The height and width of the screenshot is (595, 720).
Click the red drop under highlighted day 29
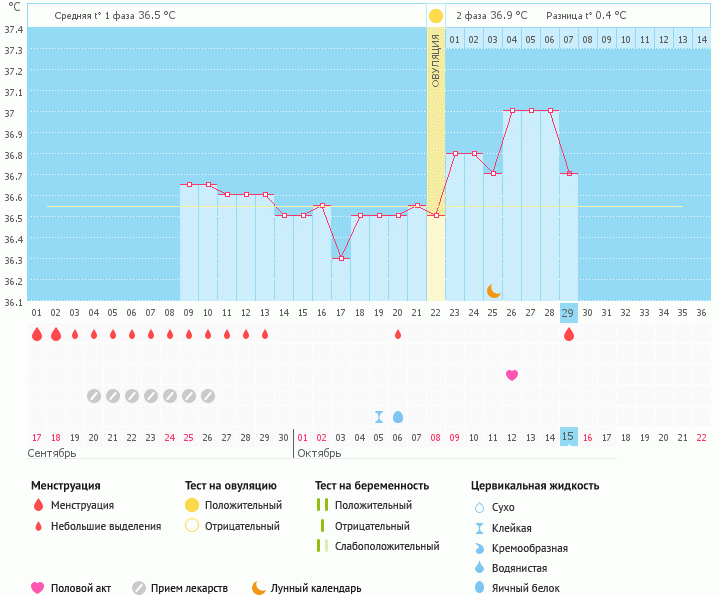point(569,334)
